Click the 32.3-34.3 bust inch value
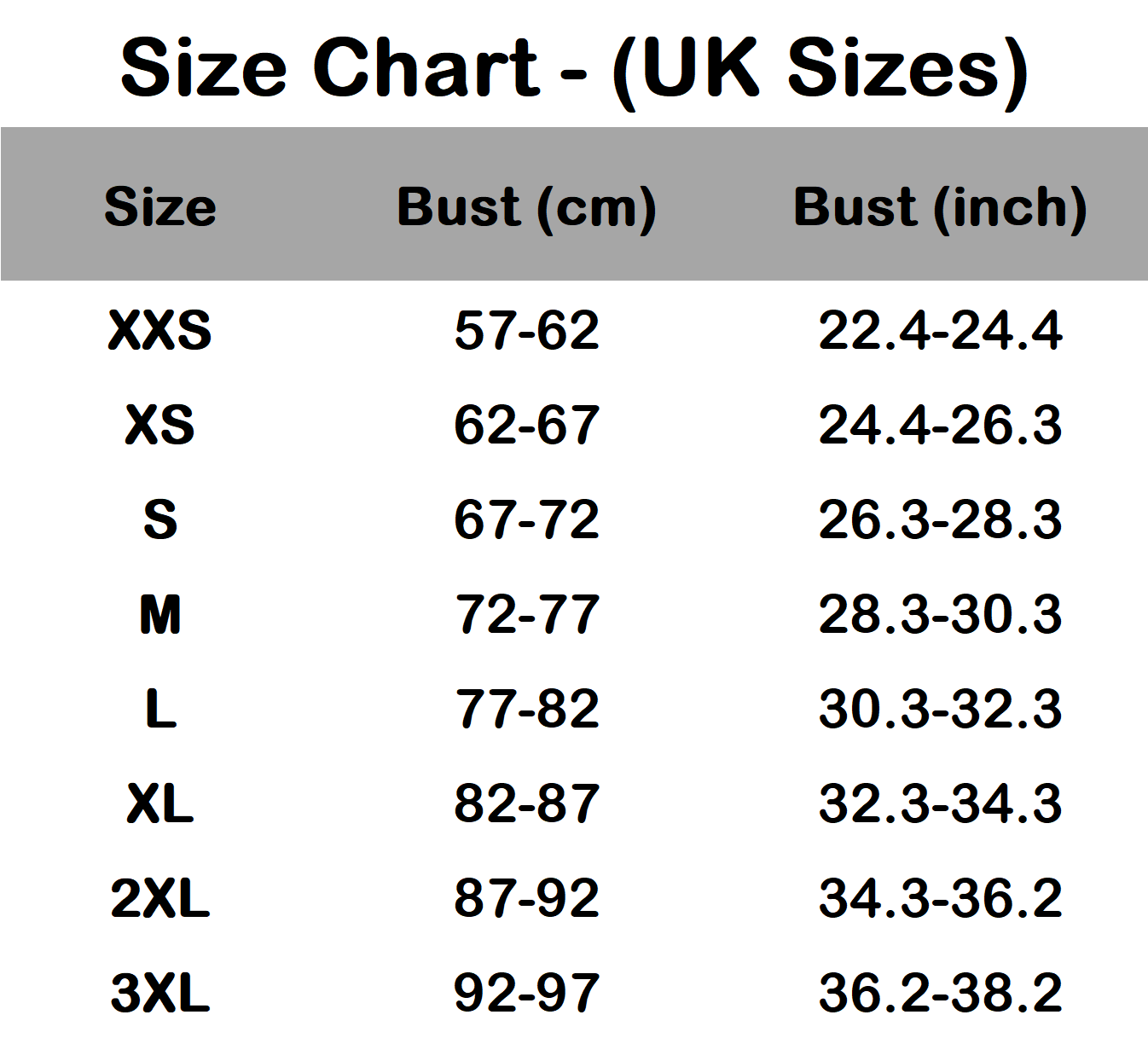 pyautogui.click(x=940, y=803)
